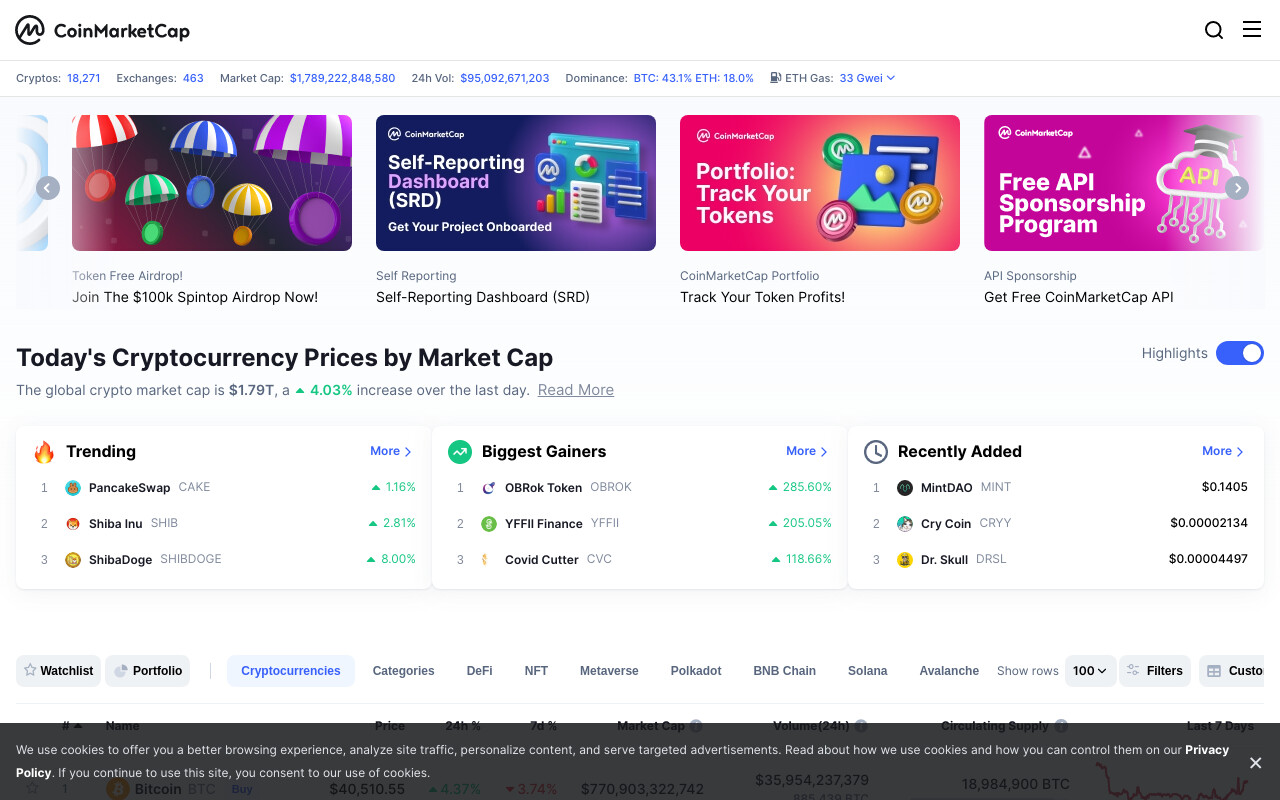1280x800 pixels.
Task: Click the Customize table icon
Action: click(x=1214, y=671)
